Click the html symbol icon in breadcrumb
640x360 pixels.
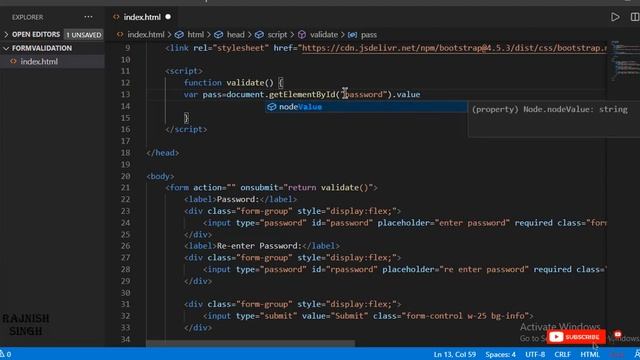(x=179, y=35)
